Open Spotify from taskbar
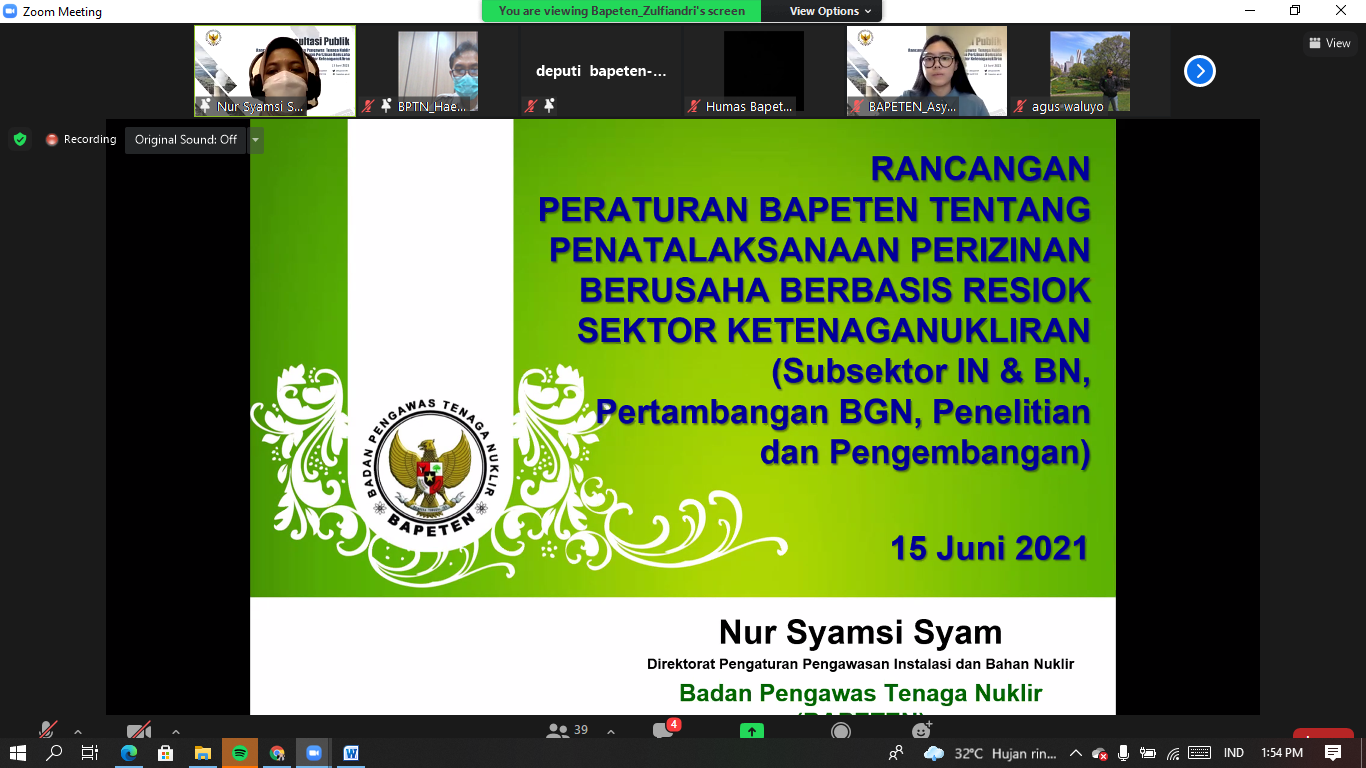The width and height of the screenshot is (1366, 768). click(240, 753)
